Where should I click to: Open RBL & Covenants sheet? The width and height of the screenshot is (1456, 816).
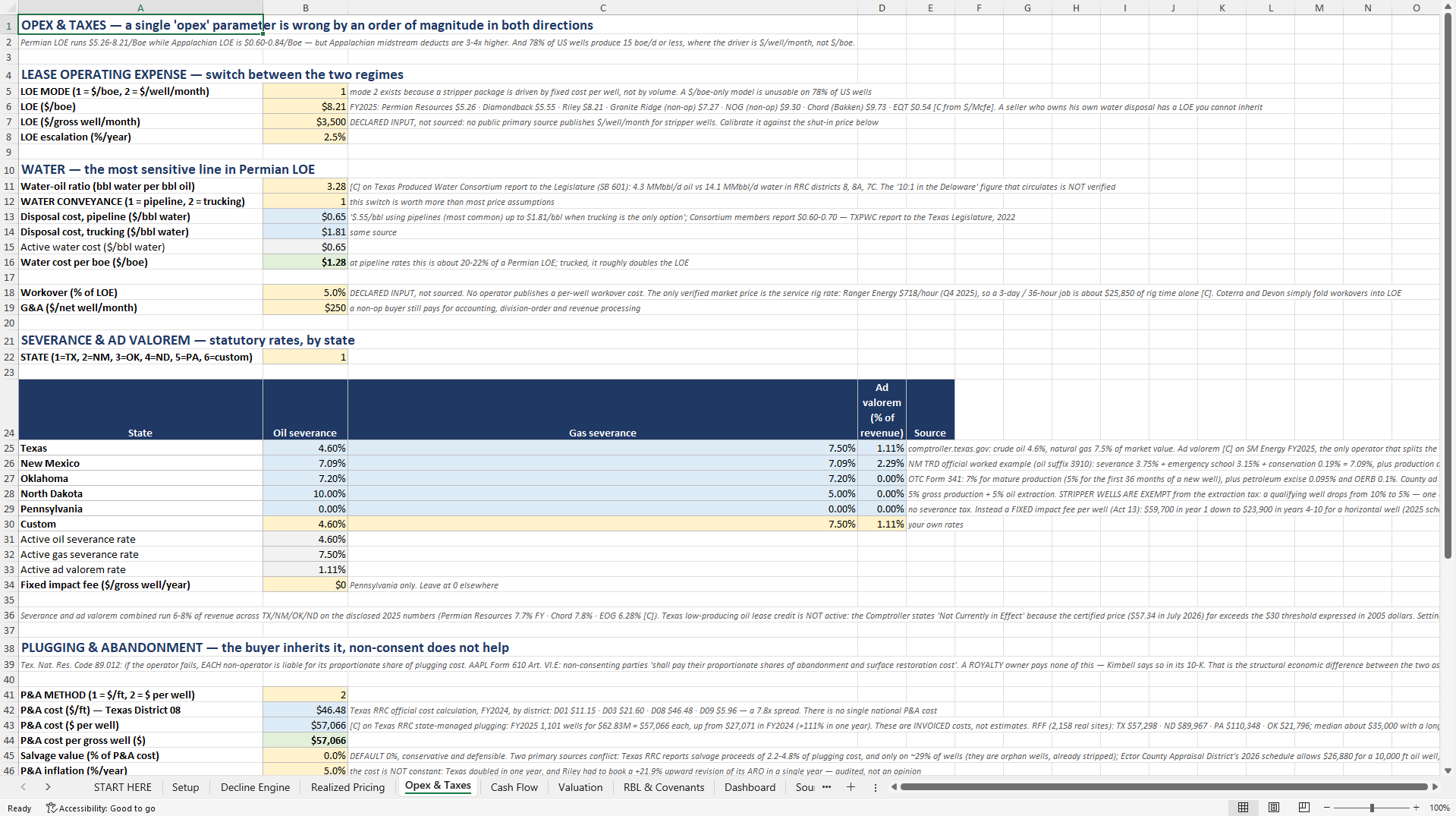coord(664,787)
